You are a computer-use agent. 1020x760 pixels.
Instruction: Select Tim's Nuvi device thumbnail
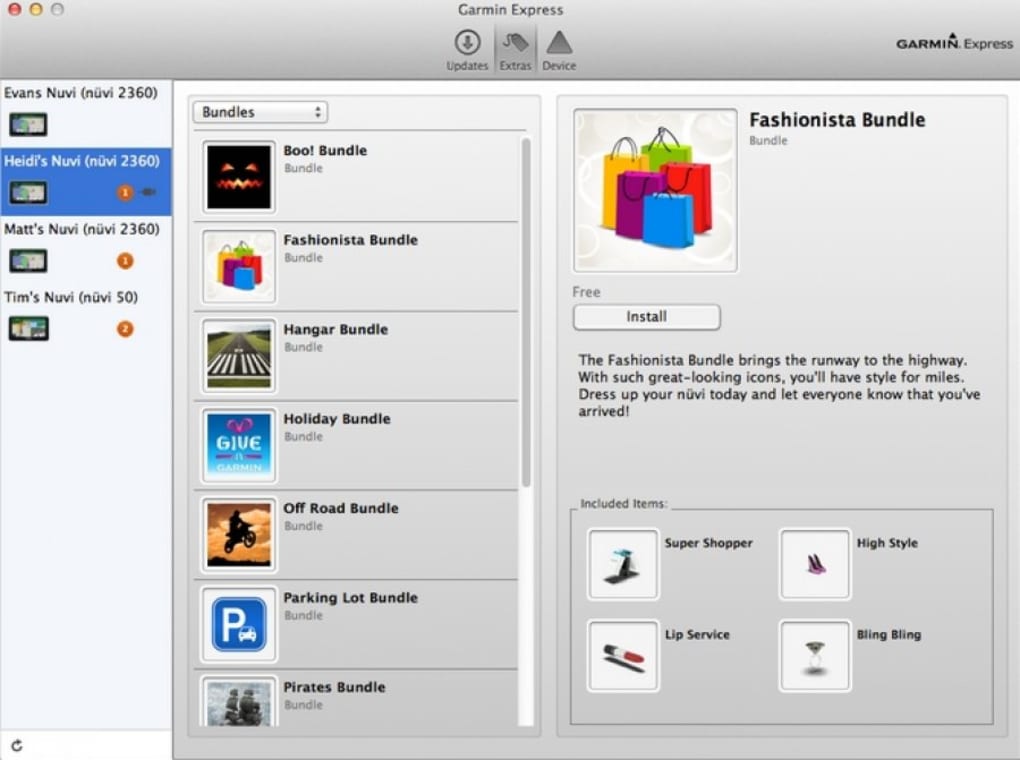tap(28, 329)
